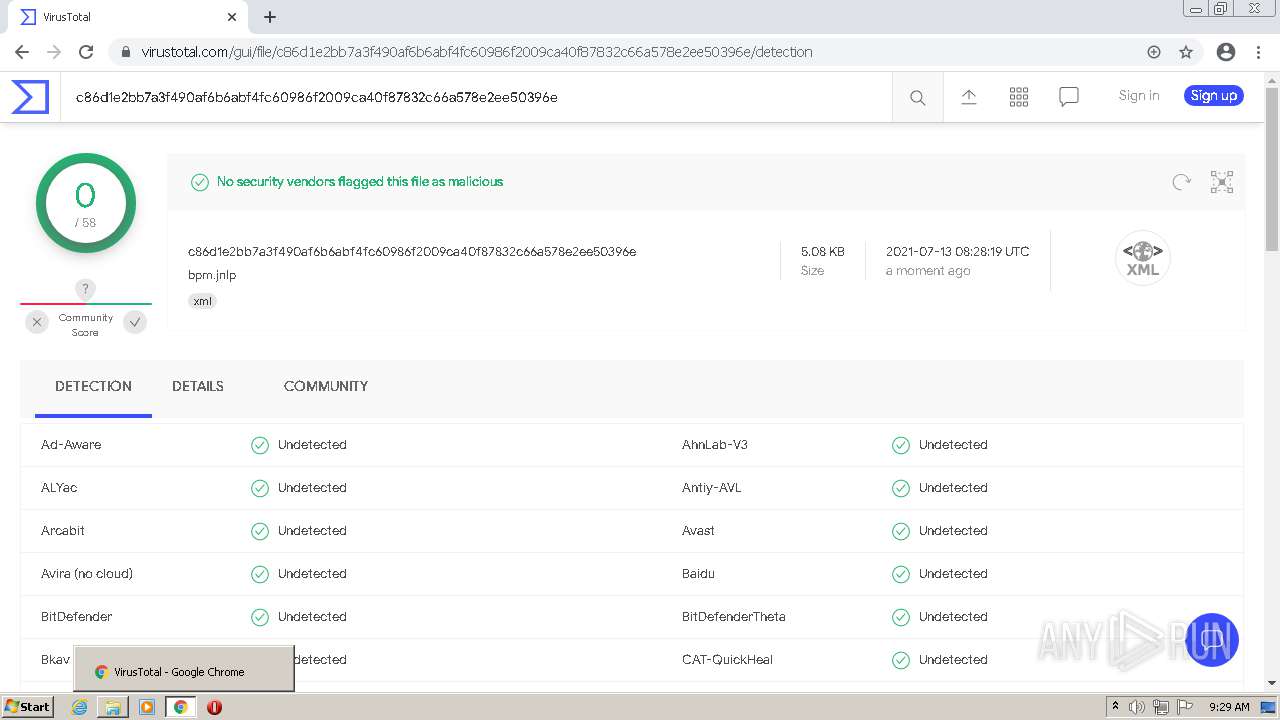
Task: Switch to the COMMUNITY tab
Action: [326, 386]
